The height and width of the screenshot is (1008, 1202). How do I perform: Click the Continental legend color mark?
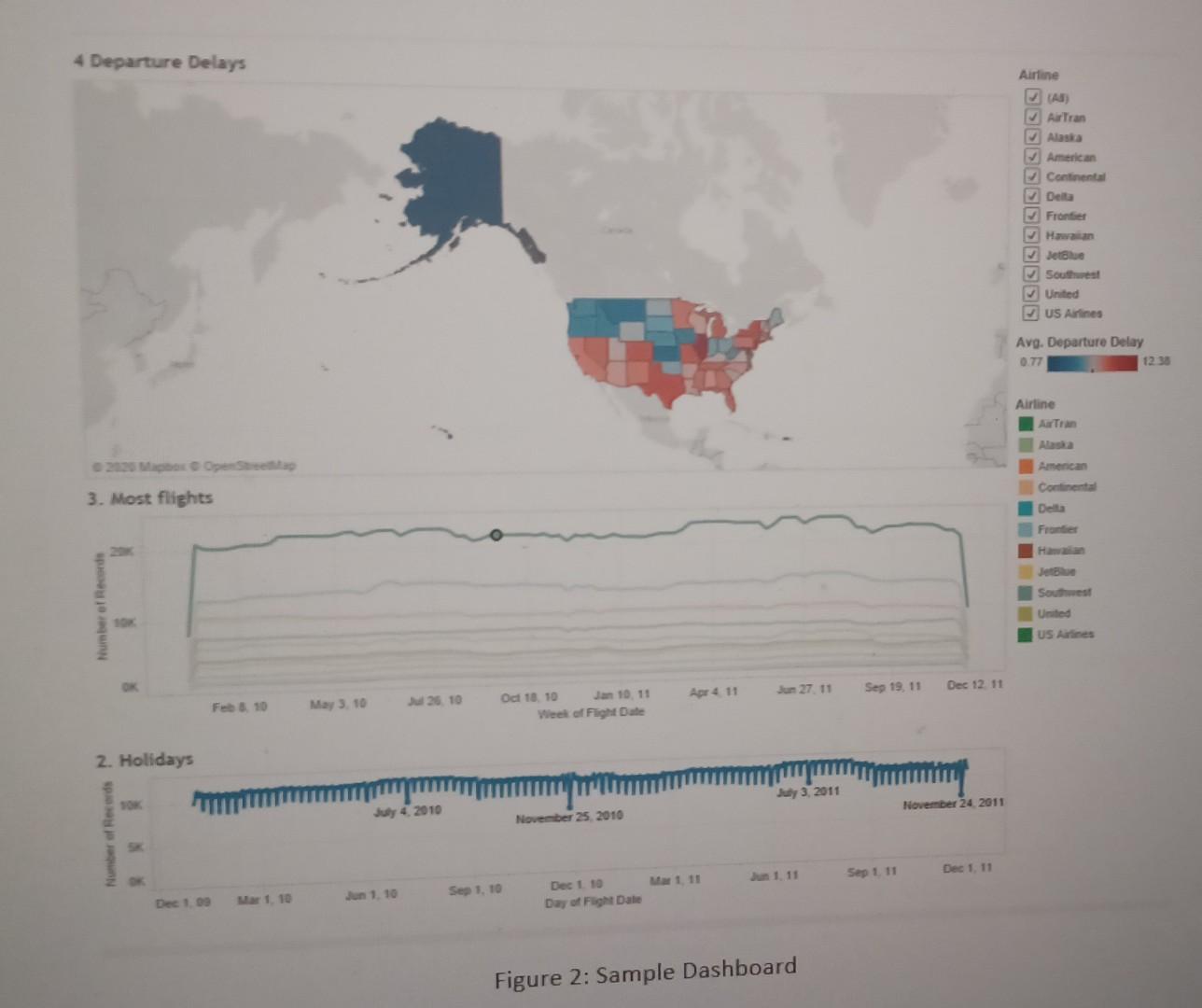pos(1029,486)
